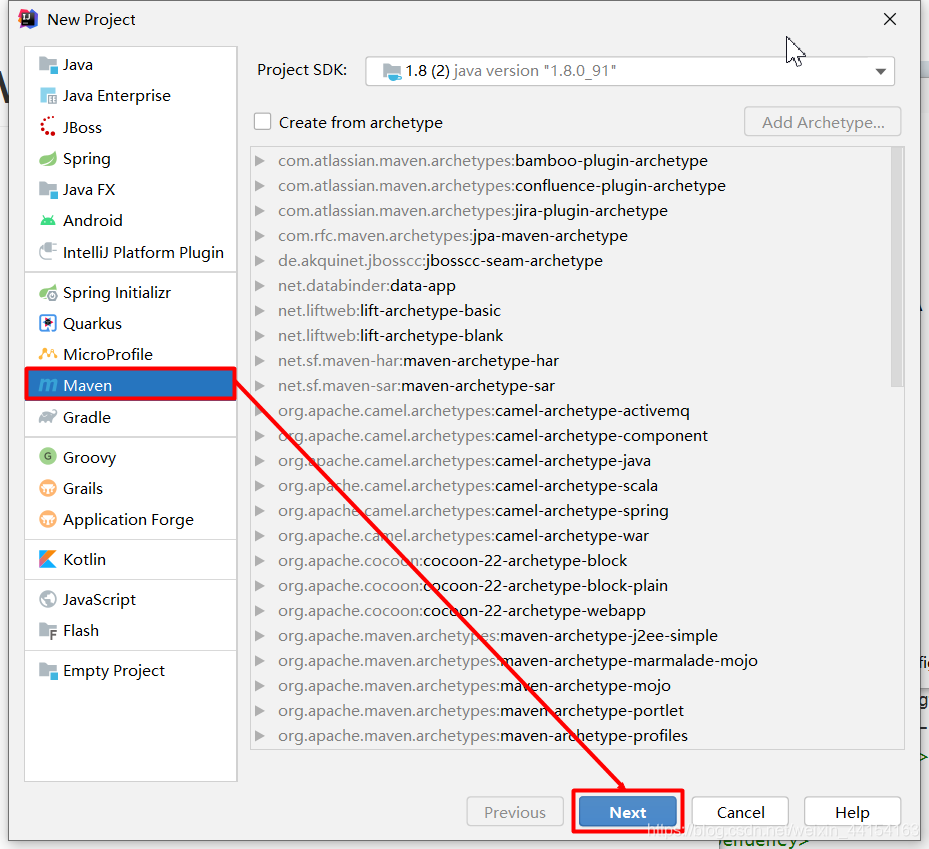Click the Groovy green G icon
929x849 pixels.
(x=47, y=457)
